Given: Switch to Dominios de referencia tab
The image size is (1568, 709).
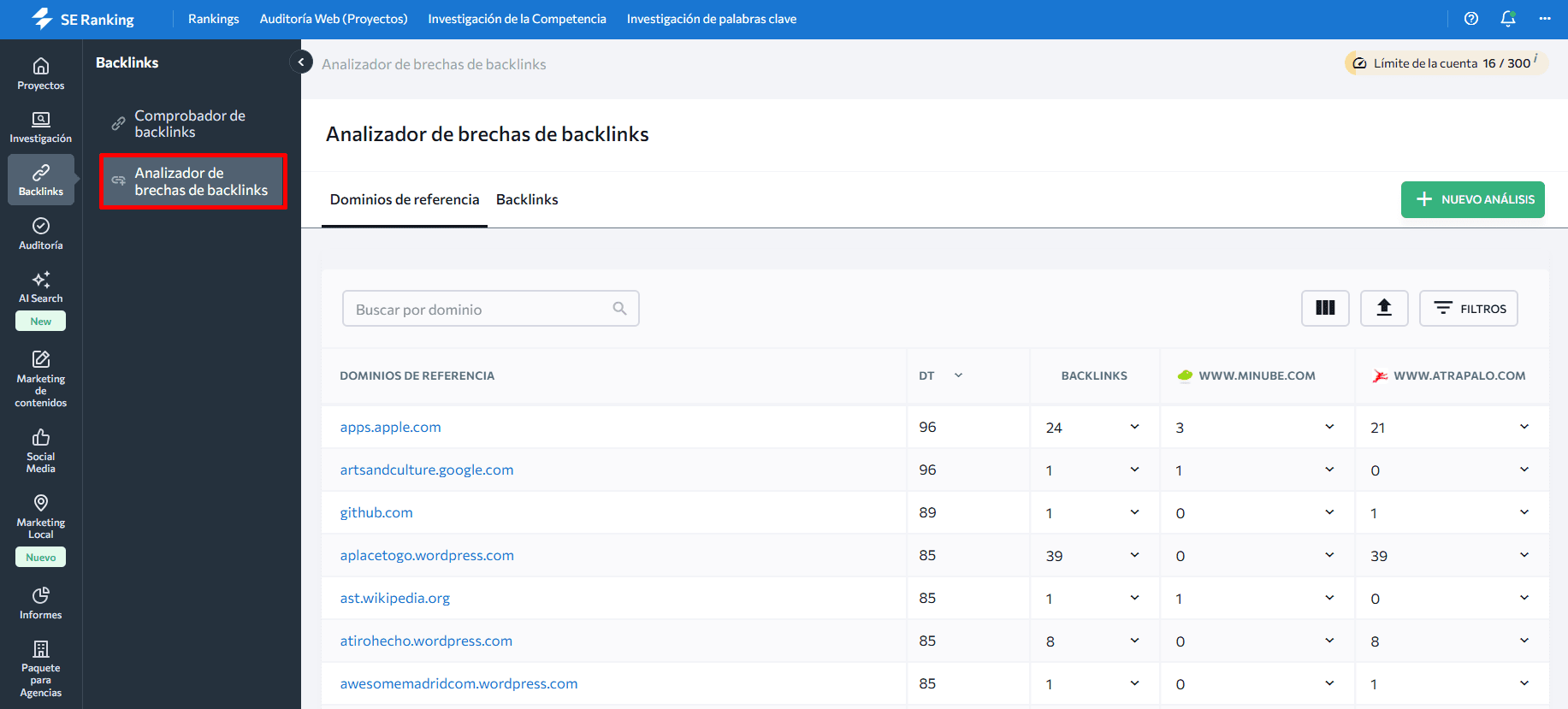Looking at the screenshot, I should pyautogui.click(x=405, y=199).
